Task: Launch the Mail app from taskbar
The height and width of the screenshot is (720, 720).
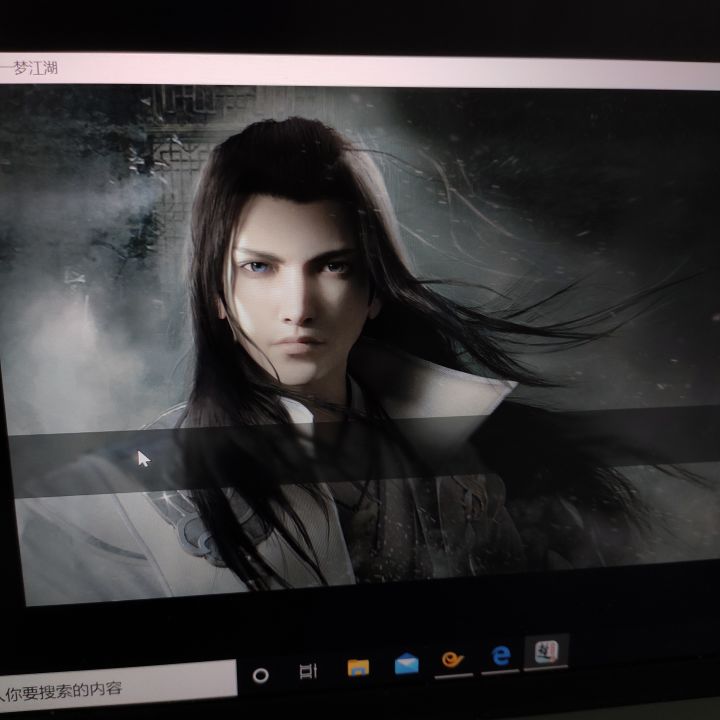Action: [406, 664]
